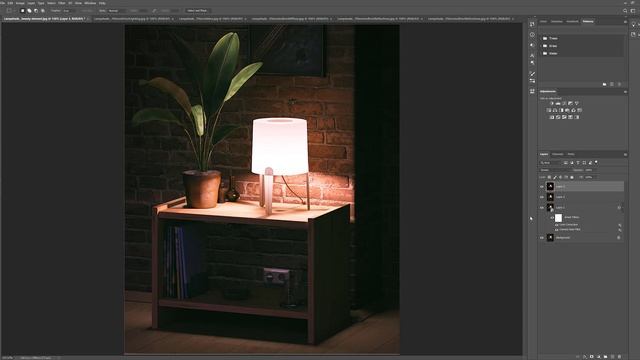Open the File menu

[3, 3]
